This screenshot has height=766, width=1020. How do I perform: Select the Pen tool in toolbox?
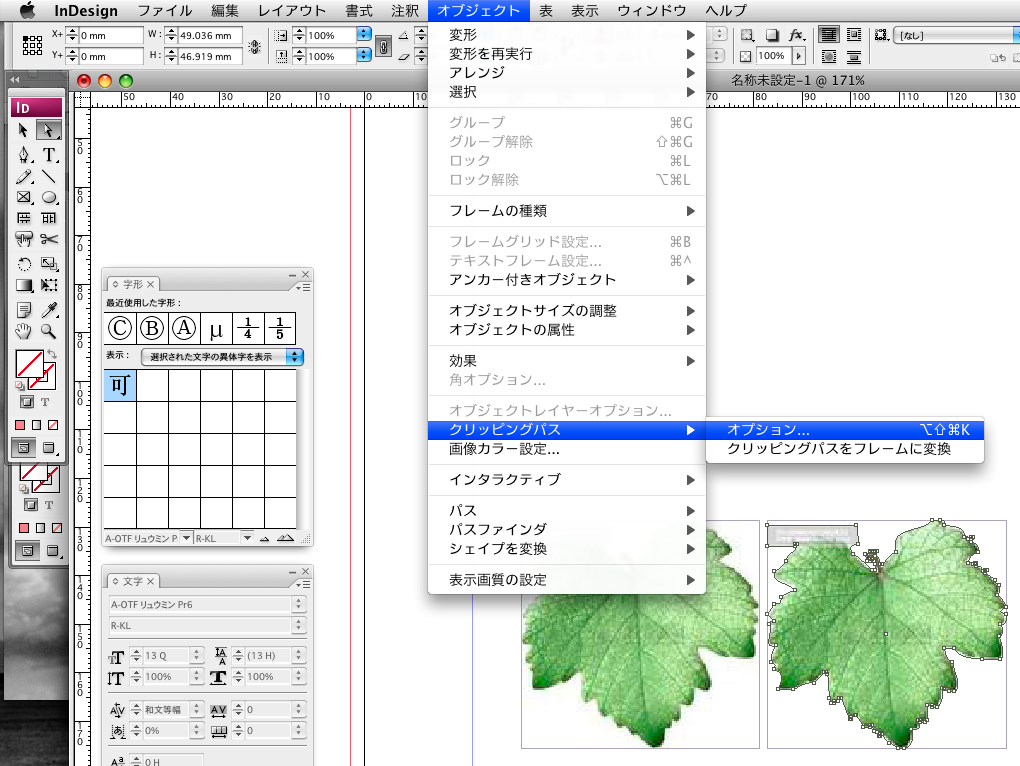point(24,154)
